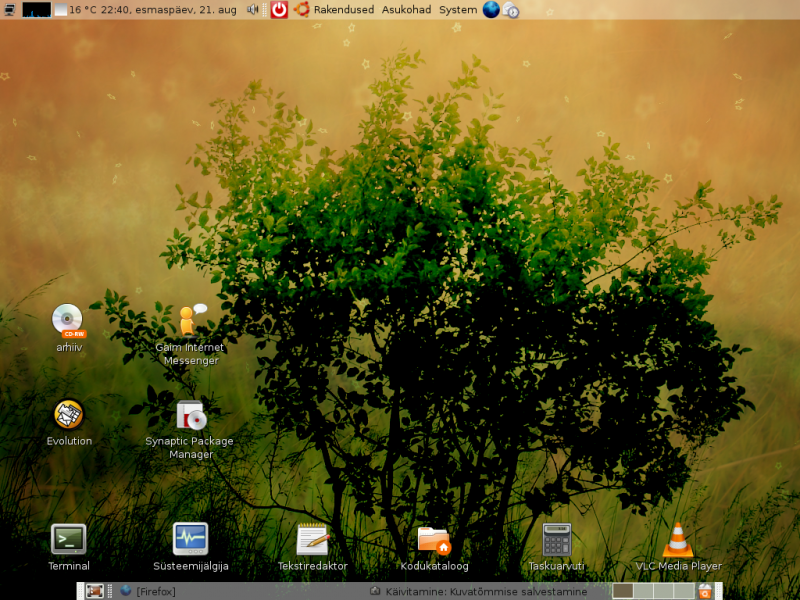Click the computer icon at the panel's left end
This screenshot has height=600, width=800.
coord(10,9)
